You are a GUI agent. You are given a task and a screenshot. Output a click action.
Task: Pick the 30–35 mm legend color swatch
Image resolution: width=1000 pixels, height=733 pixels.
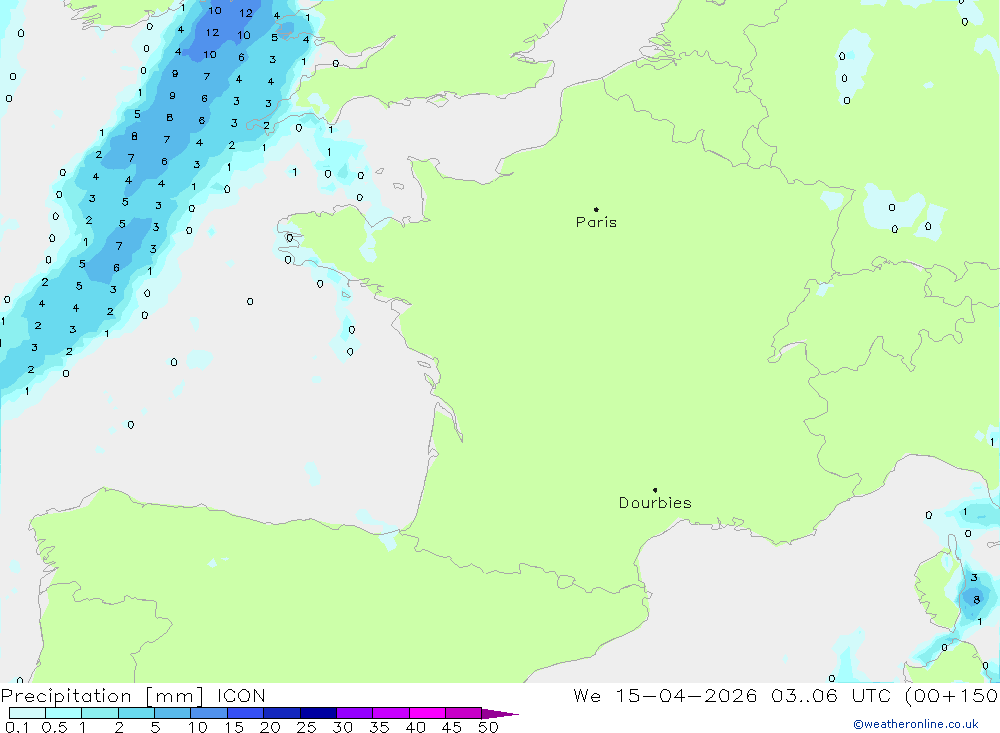coord(355,713)
